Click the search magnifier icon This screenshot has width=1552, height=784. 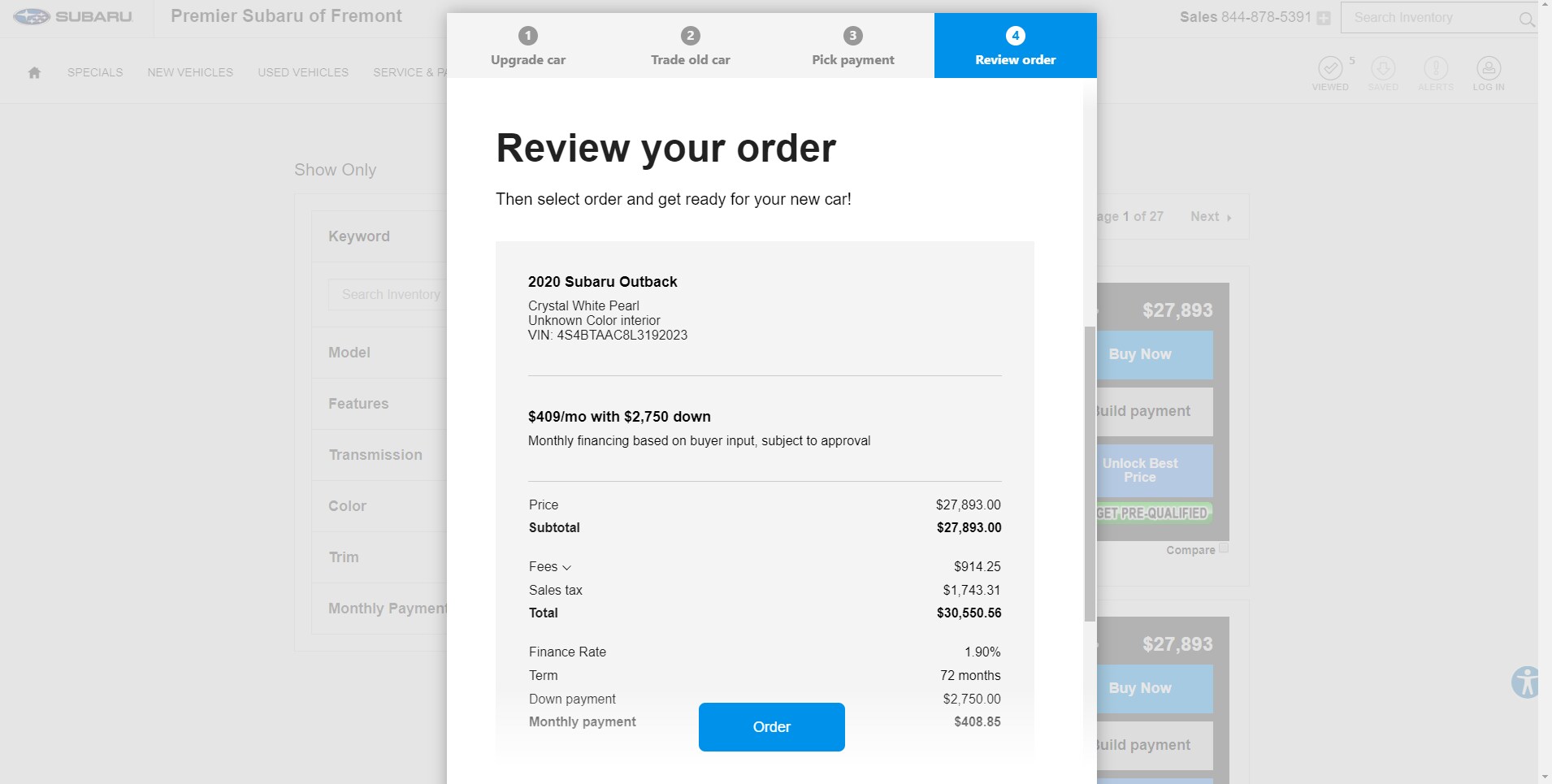click(1527, 19)
